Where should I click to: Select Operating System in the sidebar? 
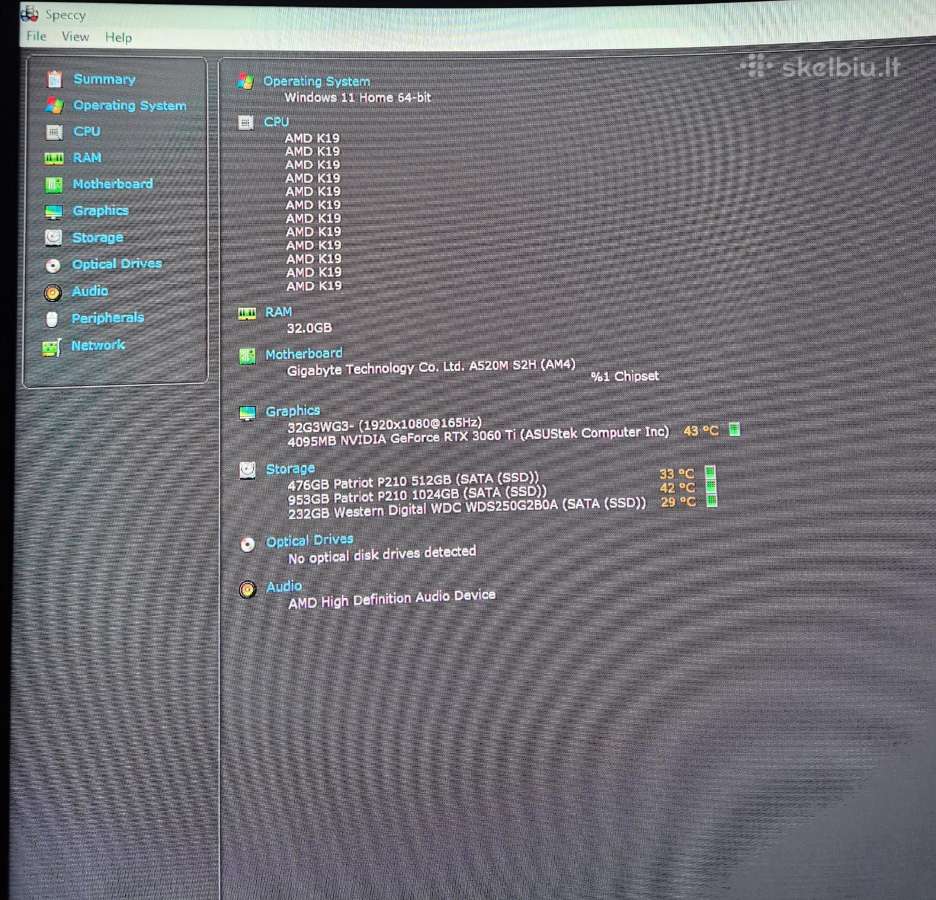pyautogui.click(x=130, y=106)
